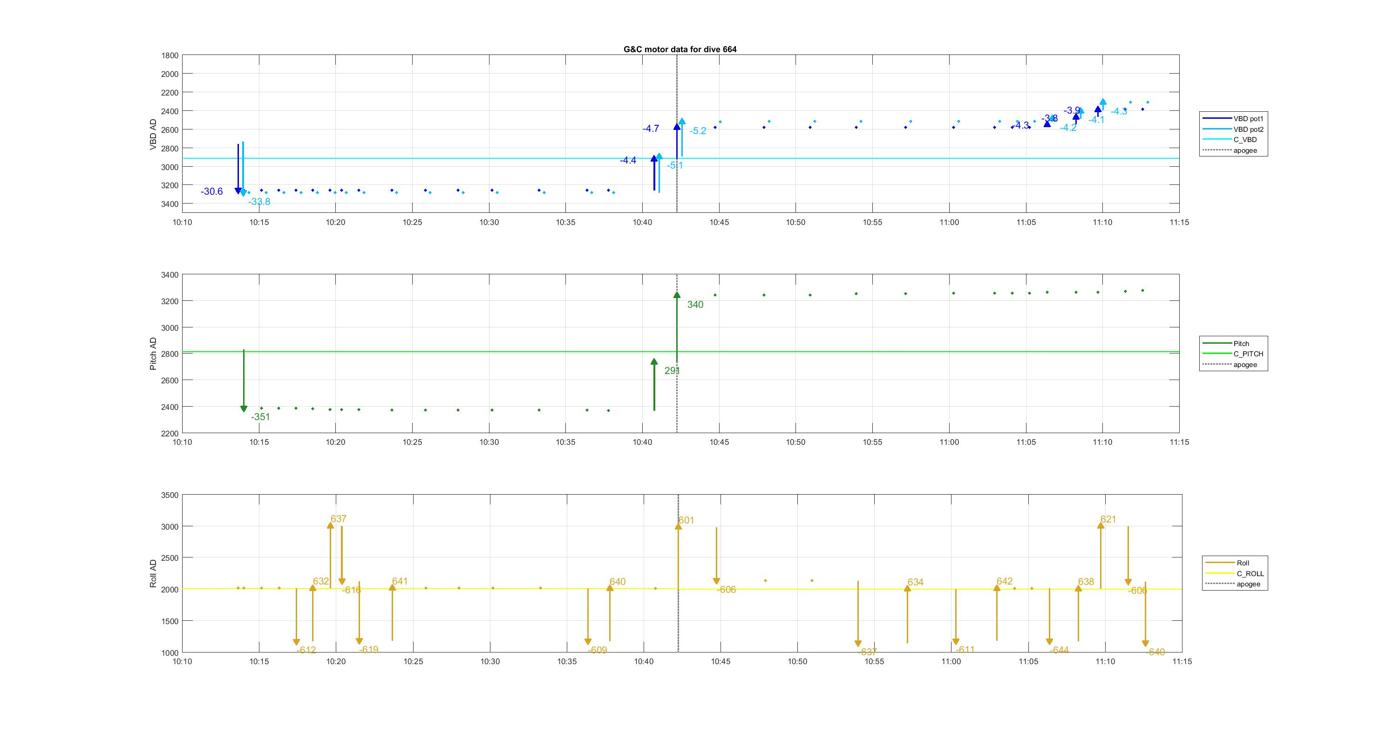Image resolution: width=1400 pixels, height=733 pixels.
Task: Click the '637' roll data label
Action: [x=338, y=519]
